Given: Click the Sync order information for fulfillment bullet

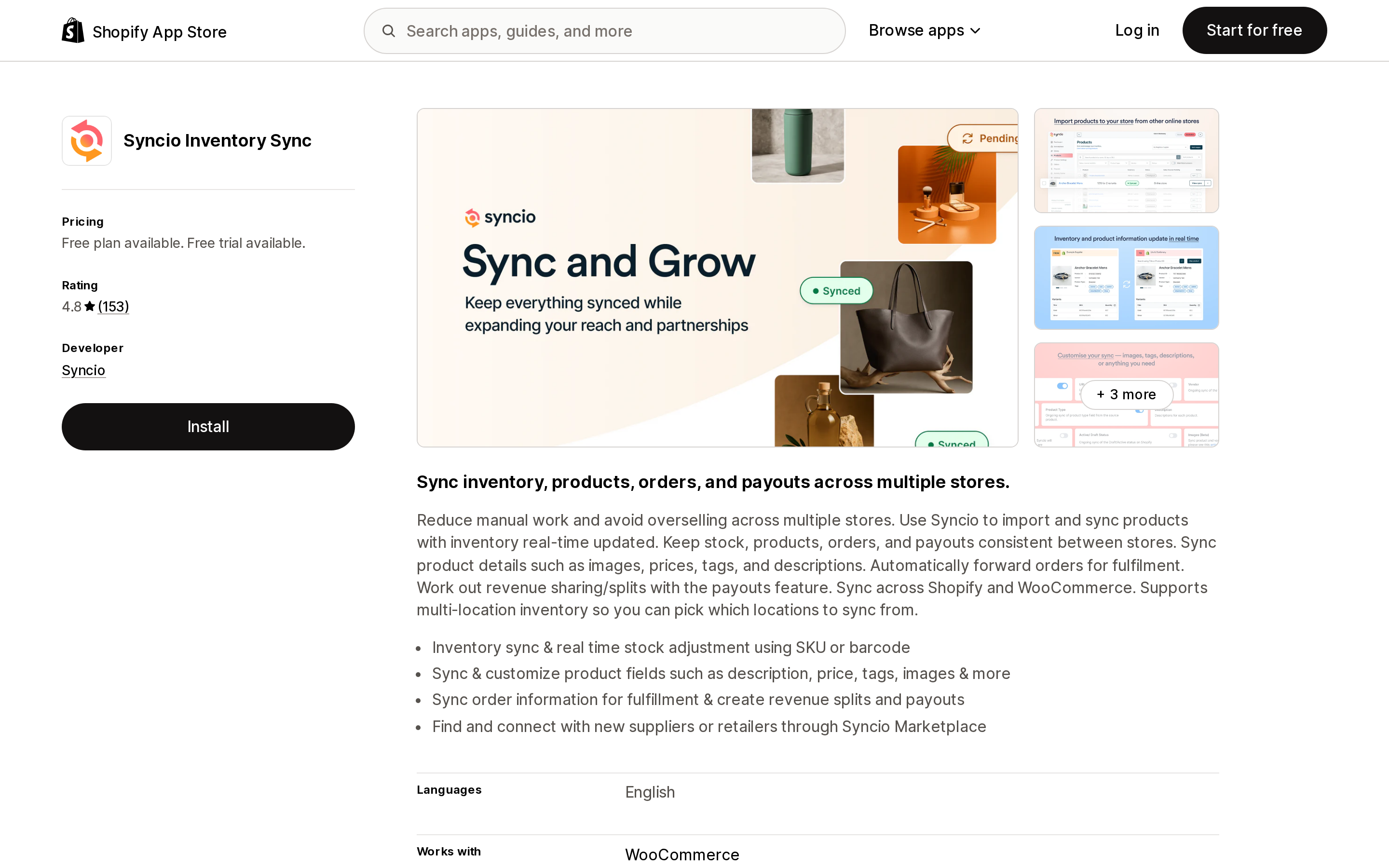Looking at the screenshot, I should pyautogui.click(x=698, y=700).
